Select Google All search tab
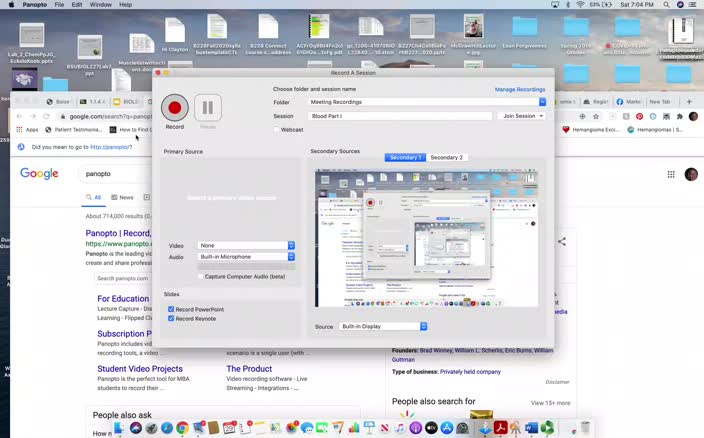 (x=93, y=197)
